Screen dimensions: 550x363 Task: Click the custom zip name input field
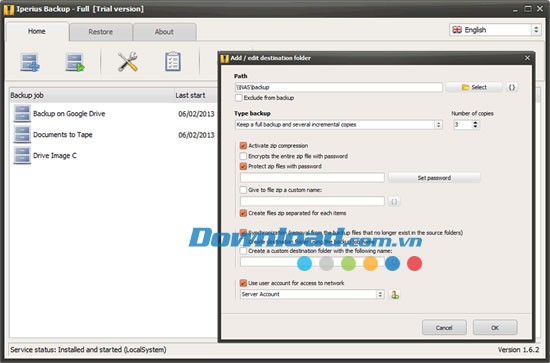click(312, 201)
